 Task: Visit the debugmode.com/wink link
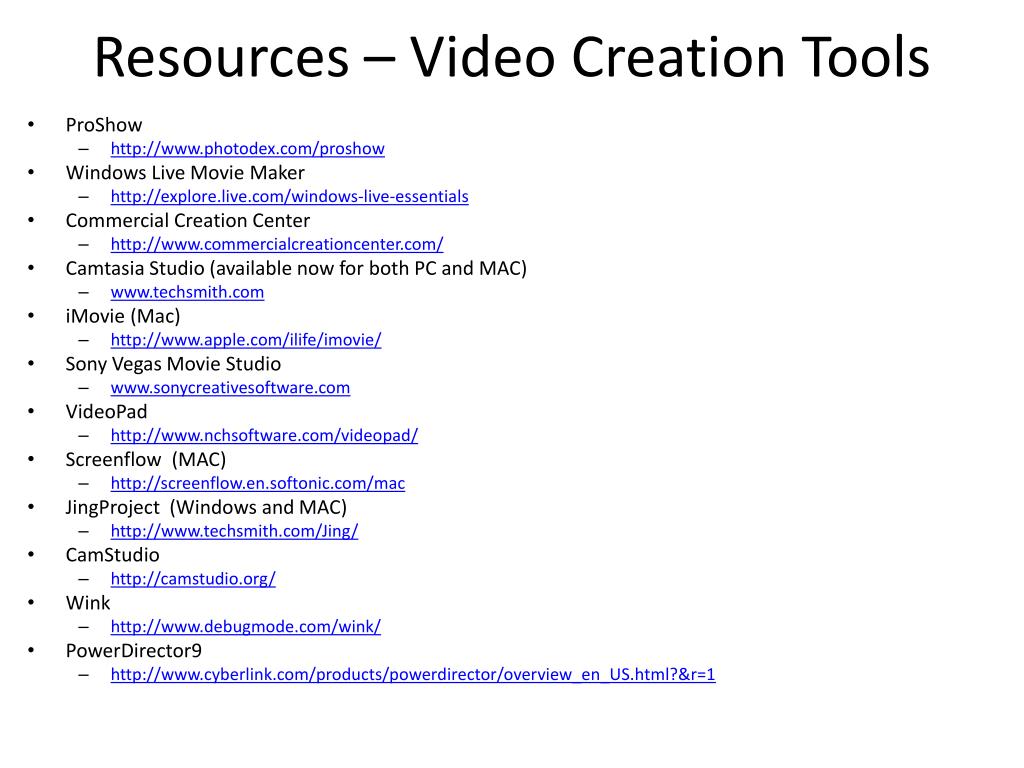[246, 626]
